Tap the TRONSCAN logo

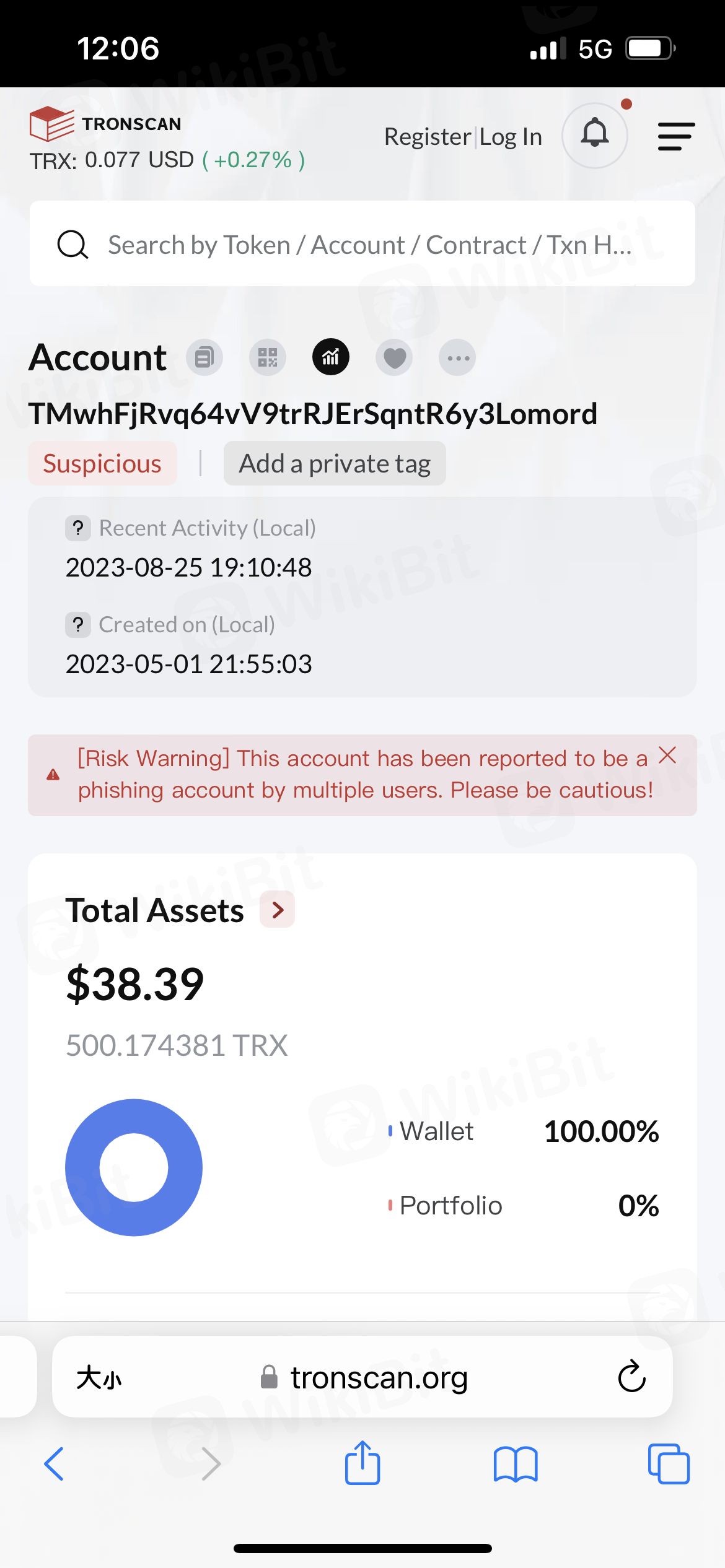coord(105,123)
